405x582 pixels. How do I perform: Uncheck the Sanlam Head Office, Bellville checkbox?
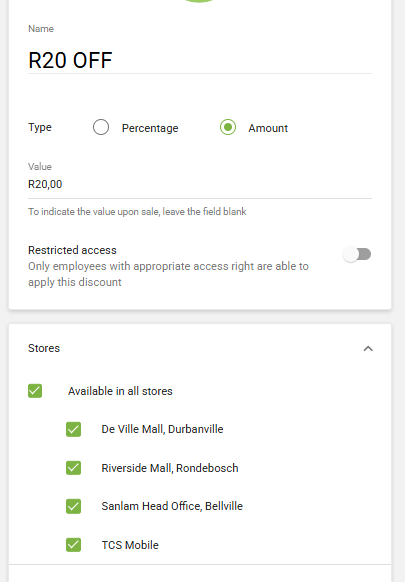click(x=74, y=506)
